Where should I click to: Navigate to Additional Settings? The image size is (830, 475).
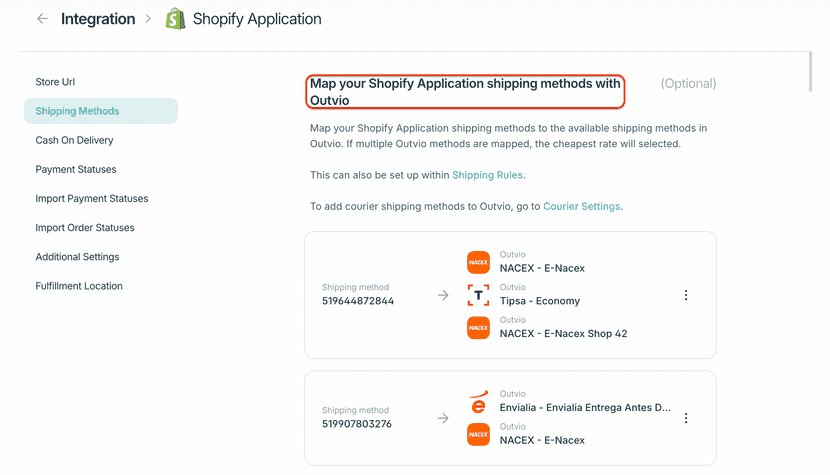[77, 257]
